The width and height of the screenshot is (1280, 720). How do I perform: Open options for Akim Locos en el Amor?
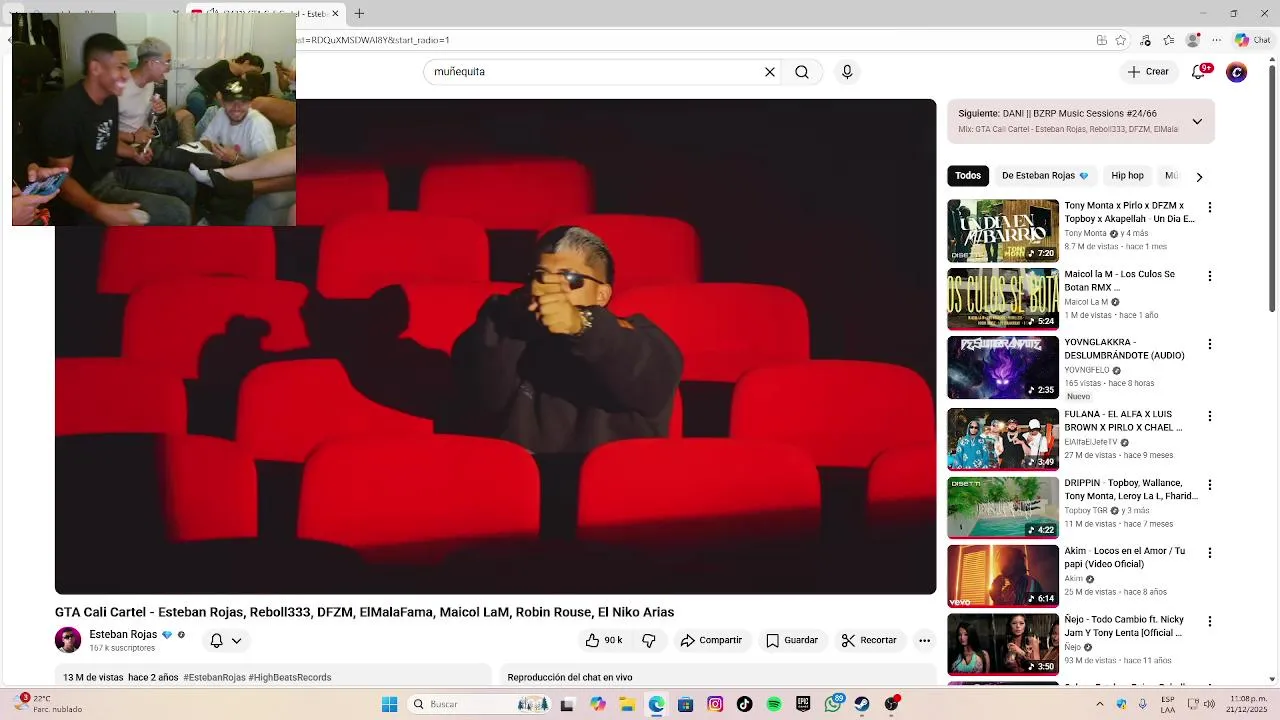[1210, 553]
